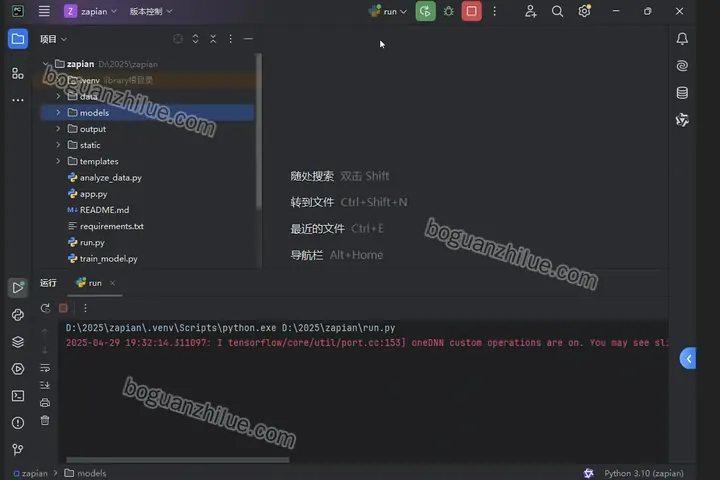Stop process from Run panel toolbar
This screenshot has height=480, width=720.
point(63,308)
